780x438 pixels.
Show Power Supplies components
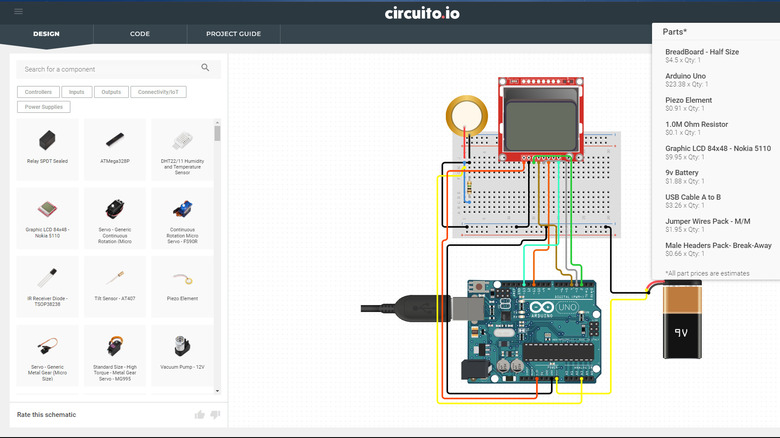tap(43, 106)
